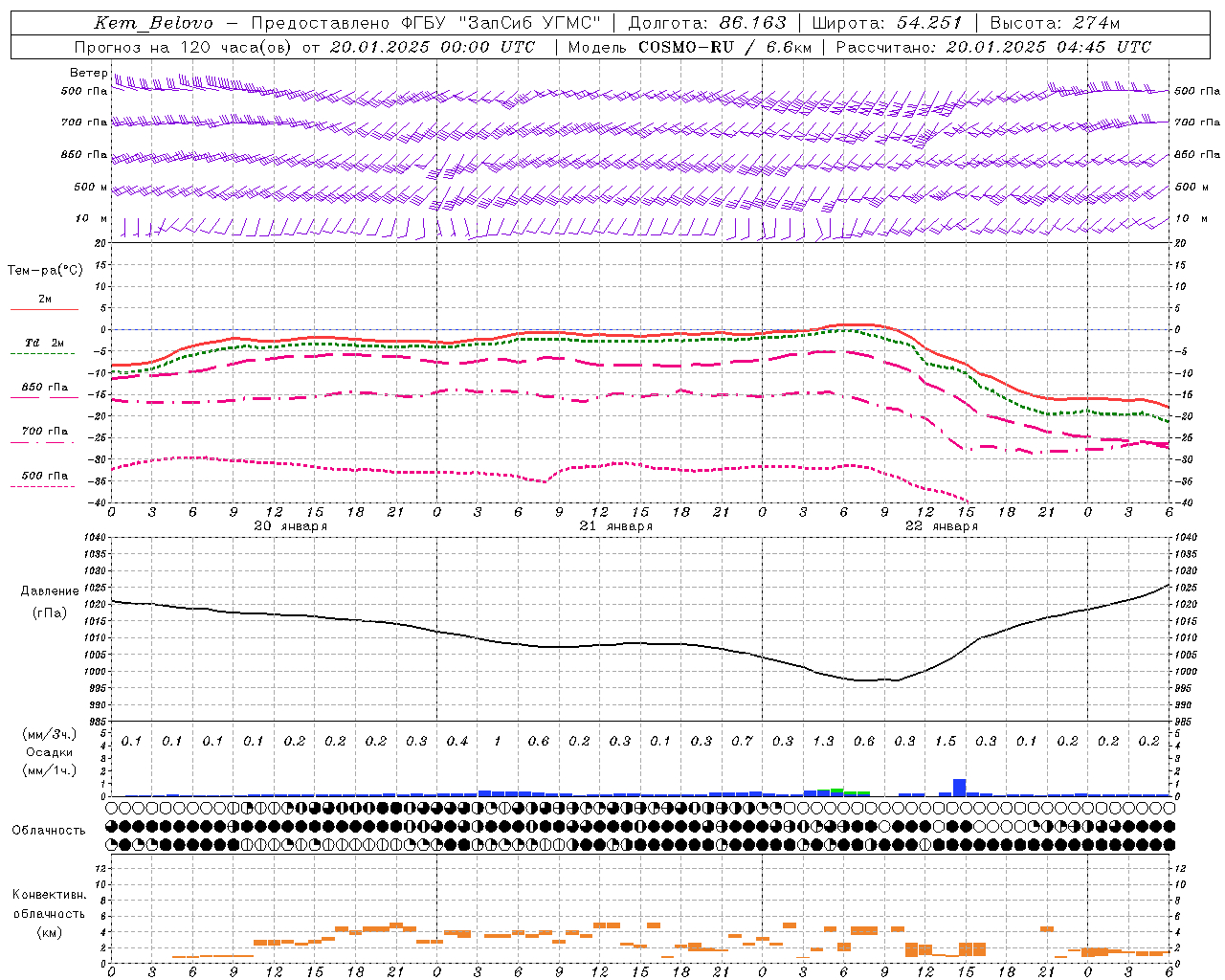This screenshot has width=1225, height=980.
Task: Click the '2м' temperature legend entry
Action: [x=45, y=300]
